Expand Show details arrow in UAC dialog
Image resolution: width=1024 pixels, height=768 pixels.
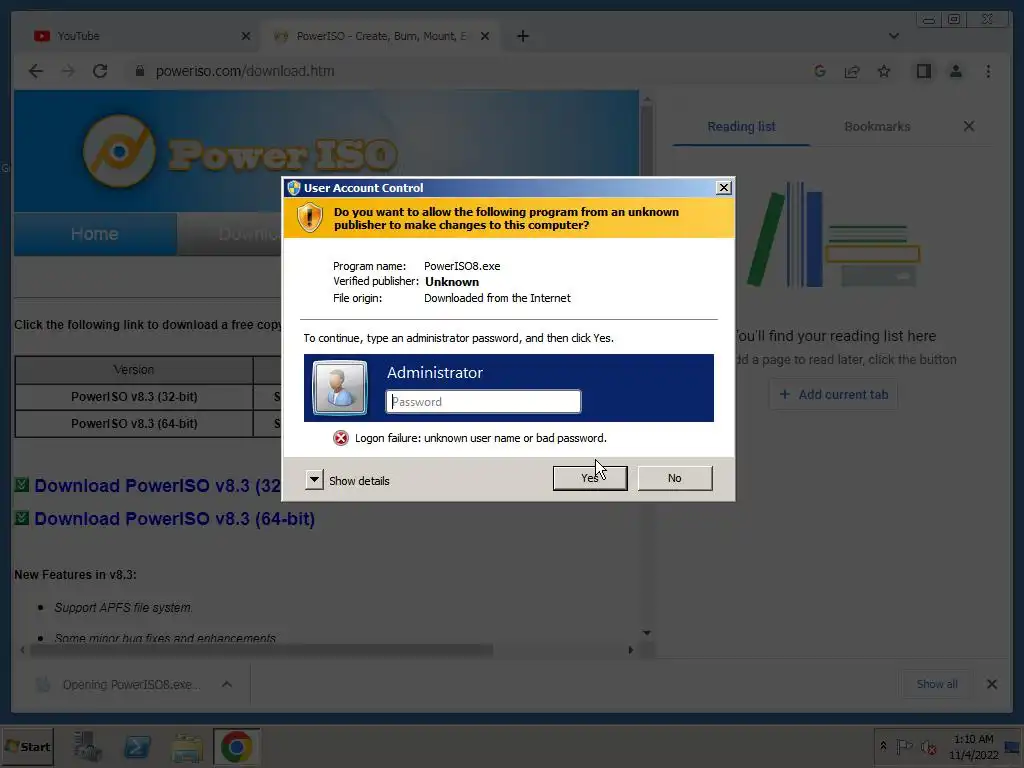coord(314,480)
